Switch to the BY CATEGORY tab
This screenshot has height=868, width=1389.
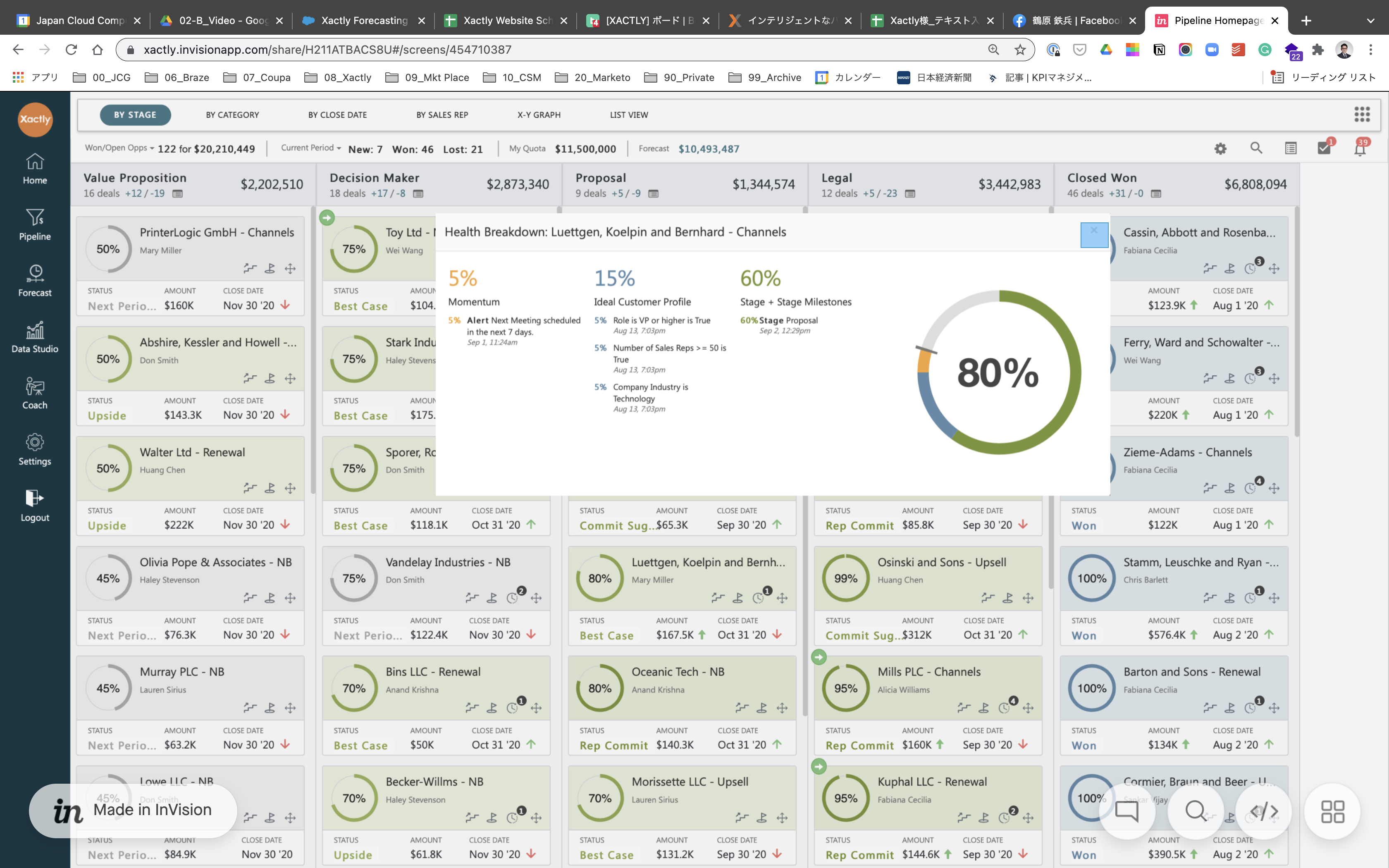pyautogui.click(x=232, y=115)
